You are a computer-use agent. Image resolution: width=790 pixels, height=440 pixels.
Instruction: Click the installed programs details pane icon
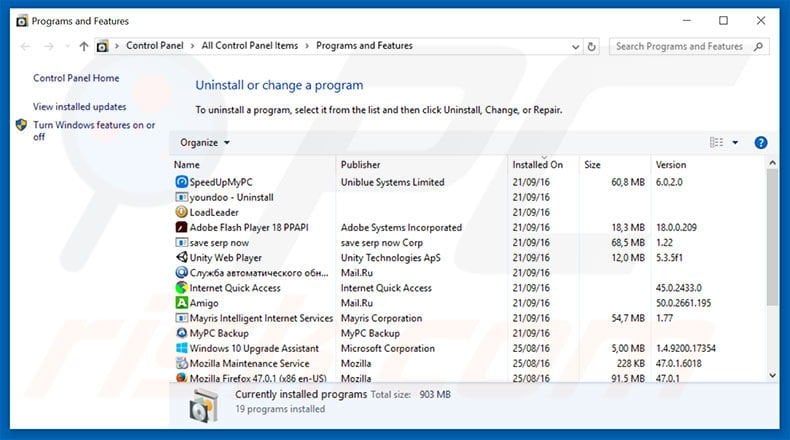(x=204, y=406)
